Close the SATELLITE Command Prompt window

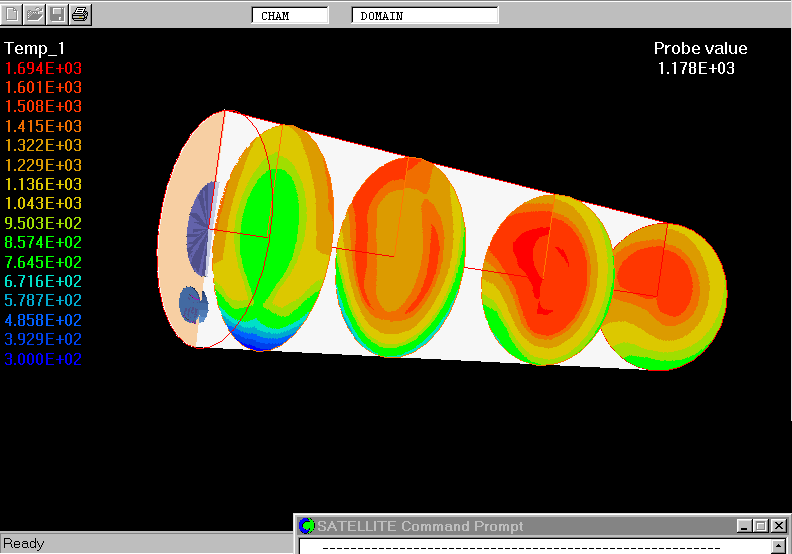778,526
